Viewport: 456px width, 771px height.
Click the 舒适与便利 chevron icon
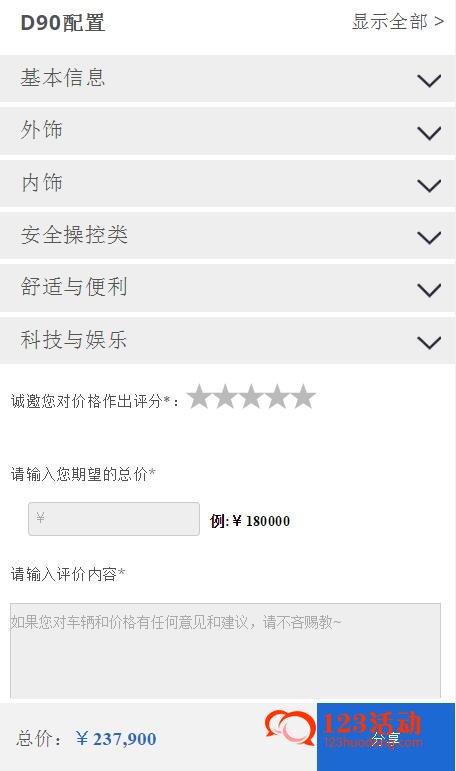pos(429,290)
